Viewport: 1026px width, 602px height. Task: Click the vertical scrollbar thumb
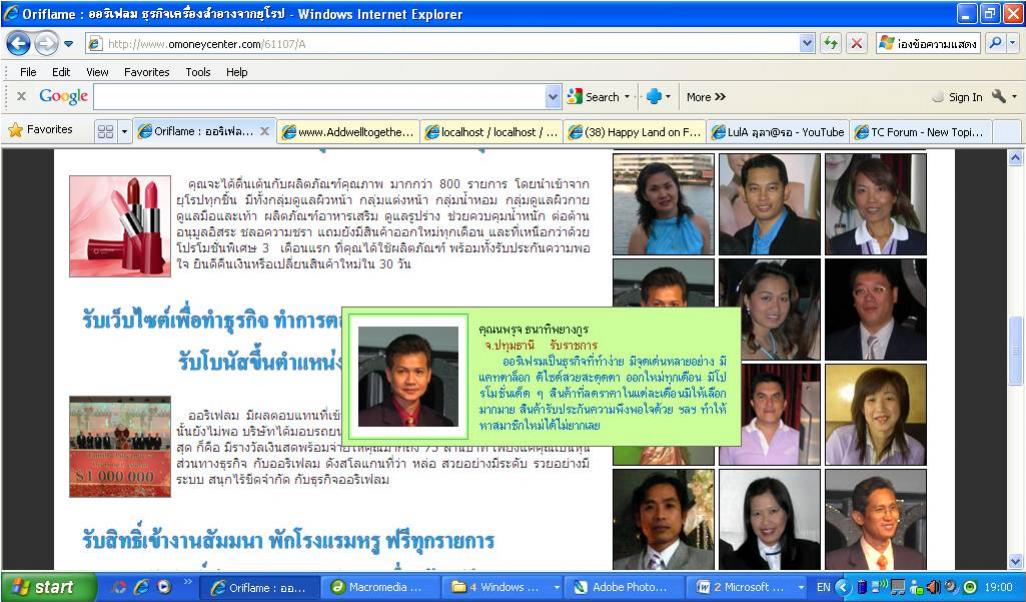[1015, 350]
